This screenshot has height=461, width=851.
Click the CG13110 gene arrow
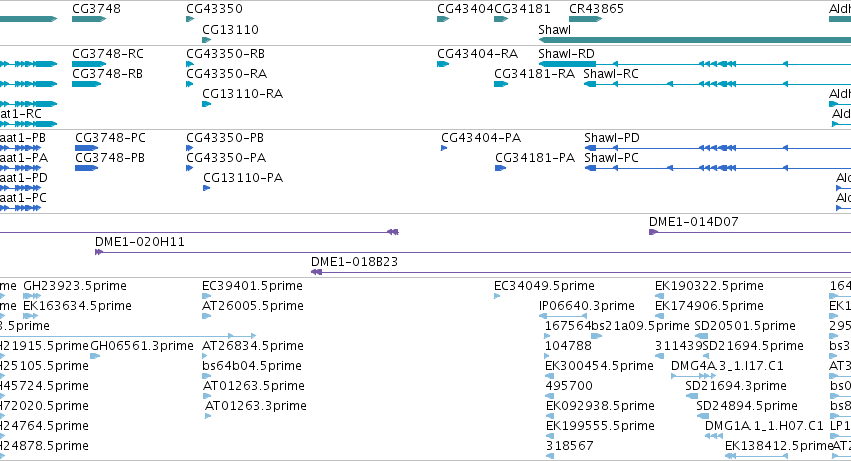tap(206, 40)
